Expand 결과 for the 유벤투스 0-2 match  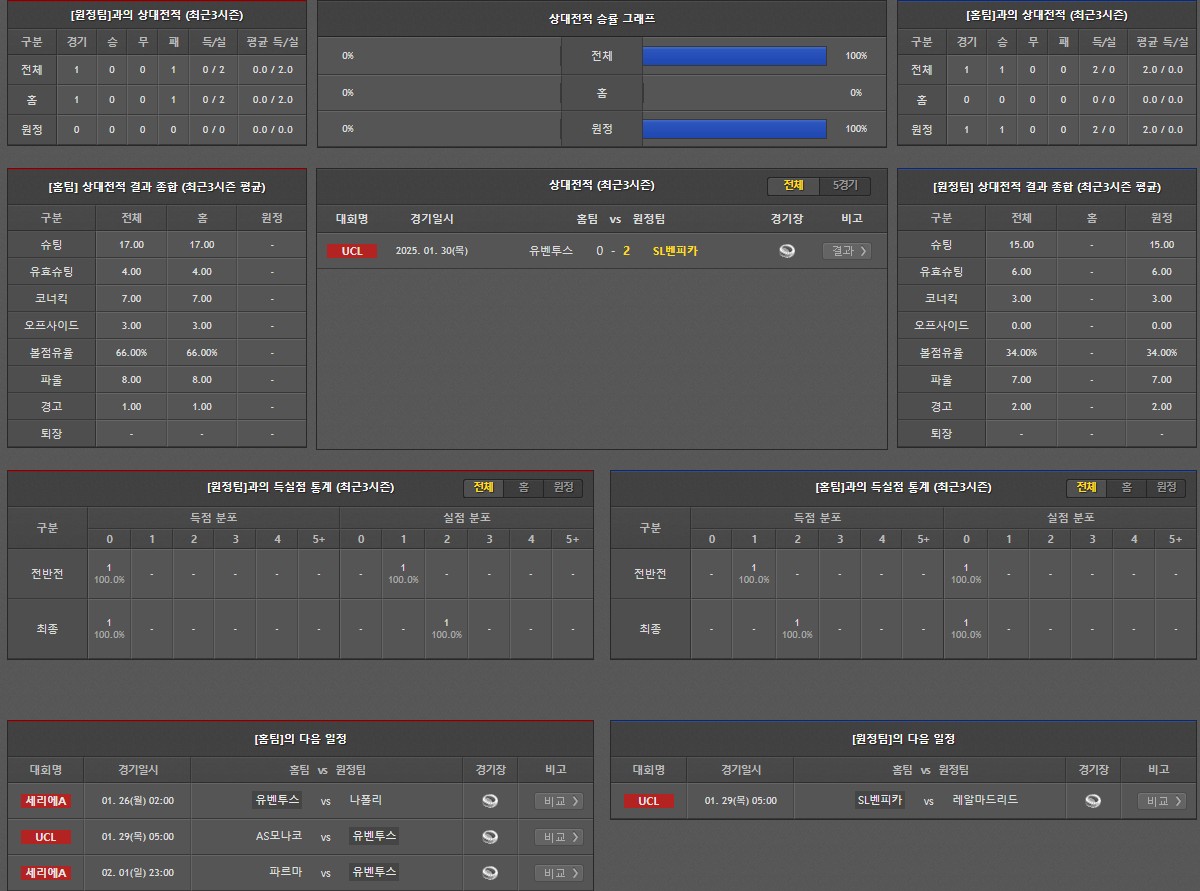pyautogui.click(x=846, y=251)
